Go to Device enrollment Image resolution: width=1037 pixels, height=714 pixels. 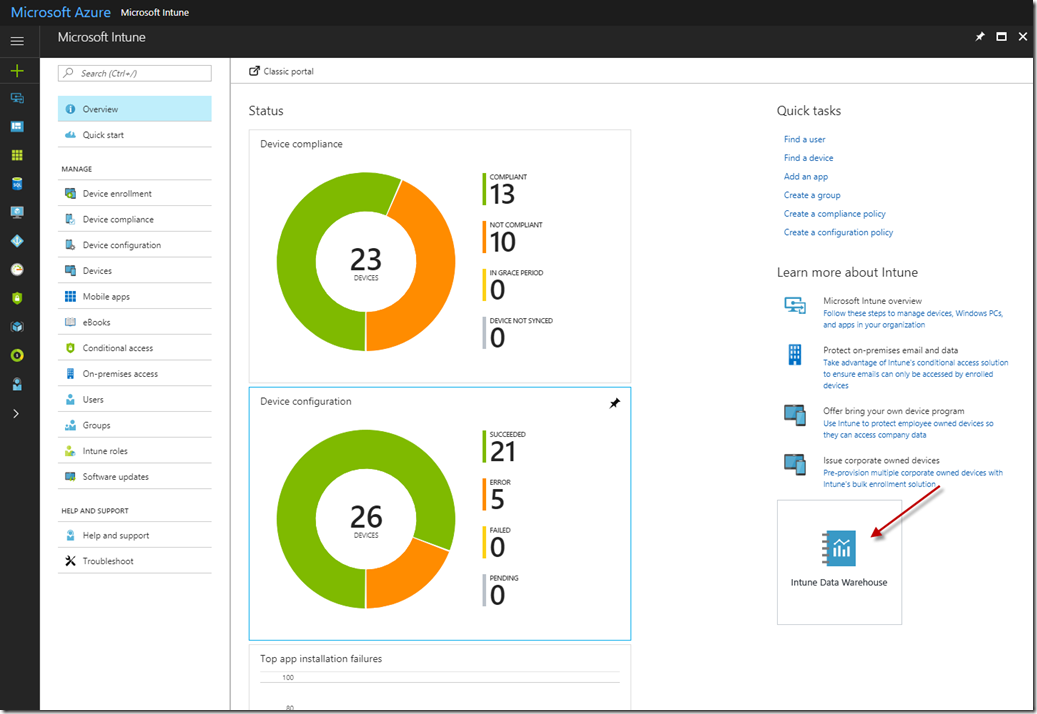[135, 194]
